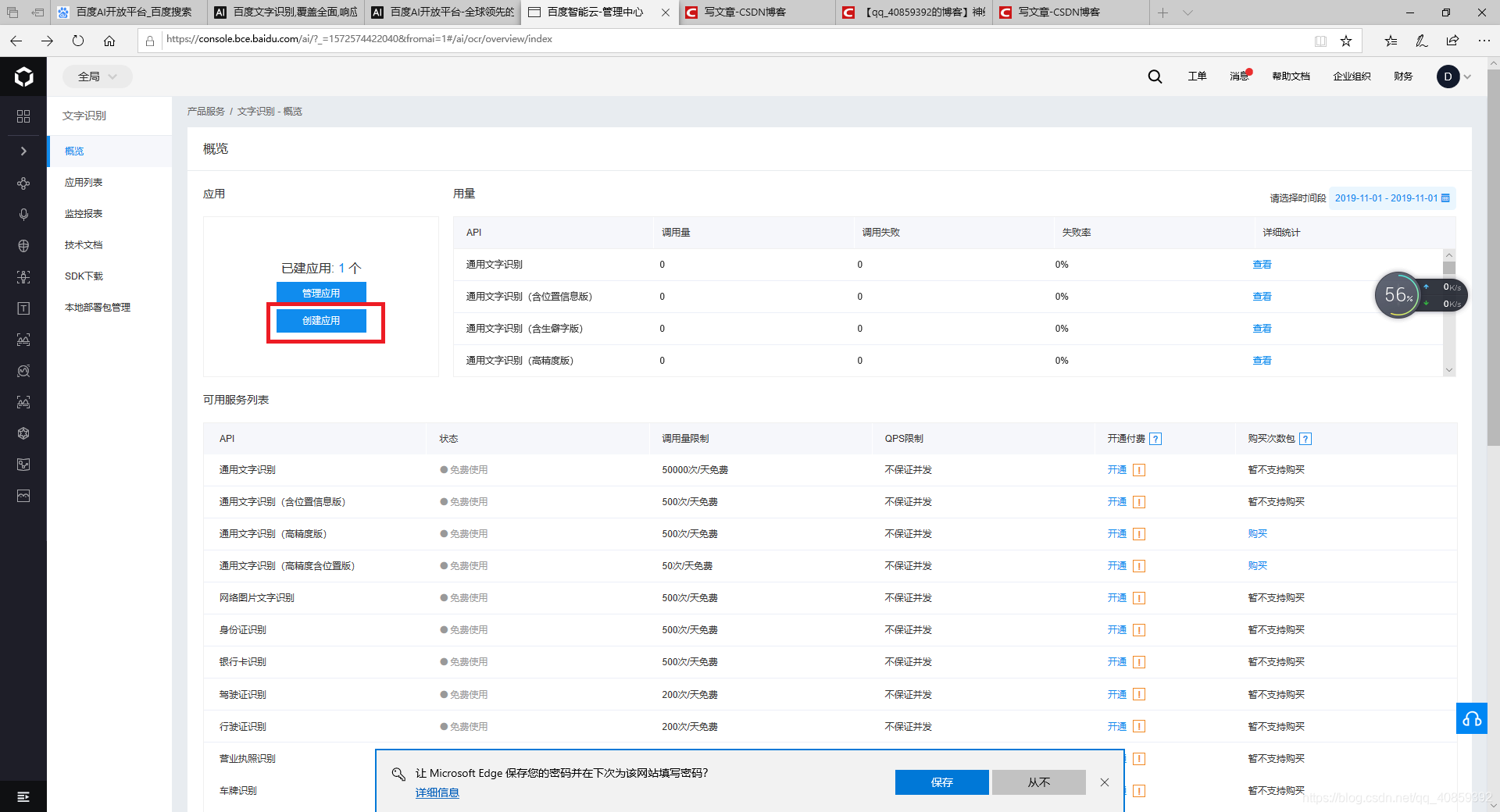This screenshot has width=1500, height=812.
Task: Click the share icon in Edge toolbar
Action: coord(1452,41)
